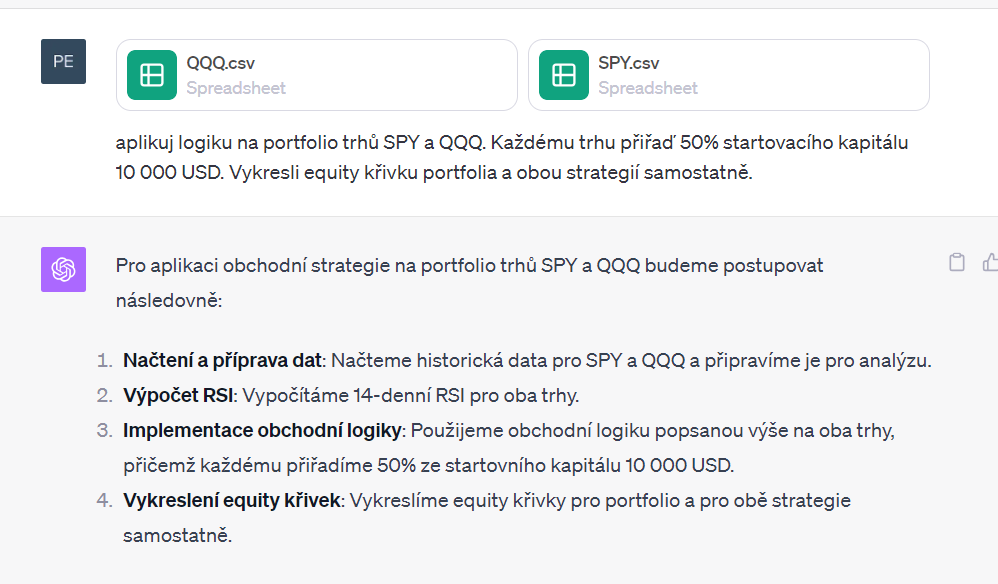Click the bold 'Načtení a příprava dat' heading
Image resolution: width=998 pixels, height=584 pixels.
[x=222, y=360]
